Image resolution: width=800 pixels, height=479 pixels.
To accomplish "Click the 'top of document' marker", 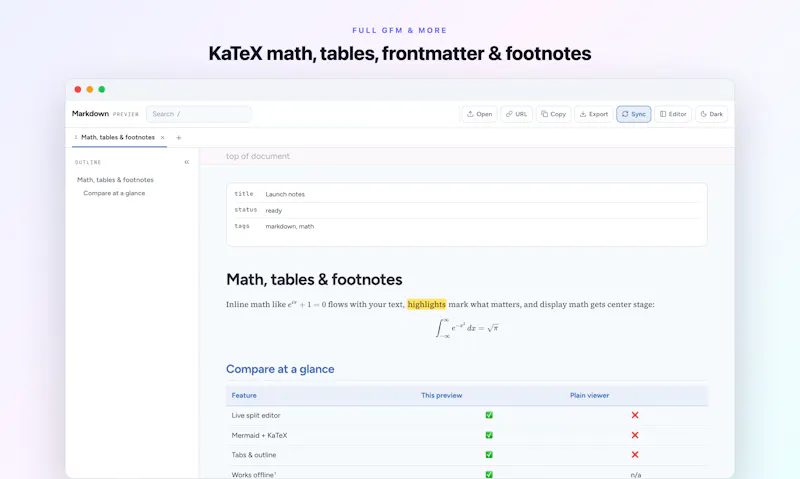I will [258, 156].
